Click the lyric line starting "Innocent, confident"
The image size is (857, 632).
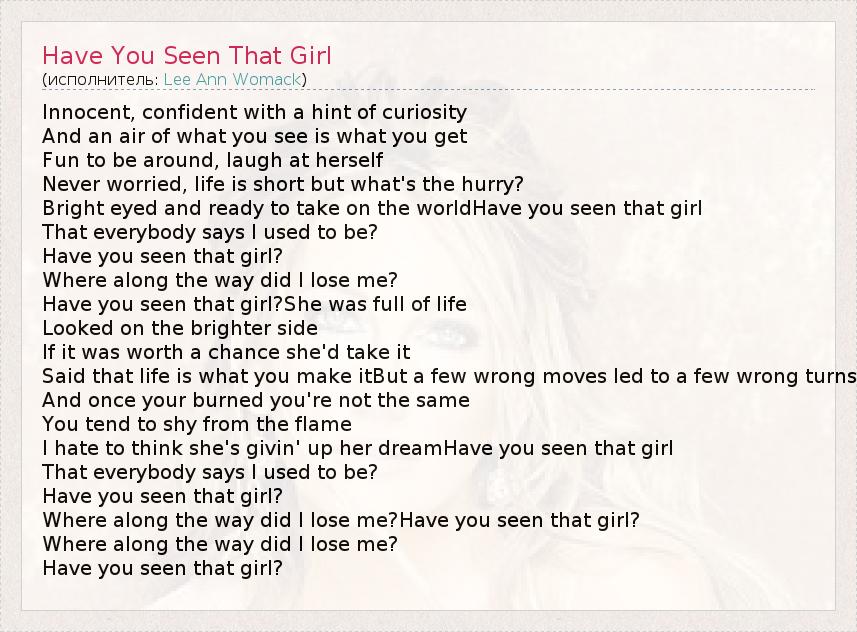coord(254,112)
